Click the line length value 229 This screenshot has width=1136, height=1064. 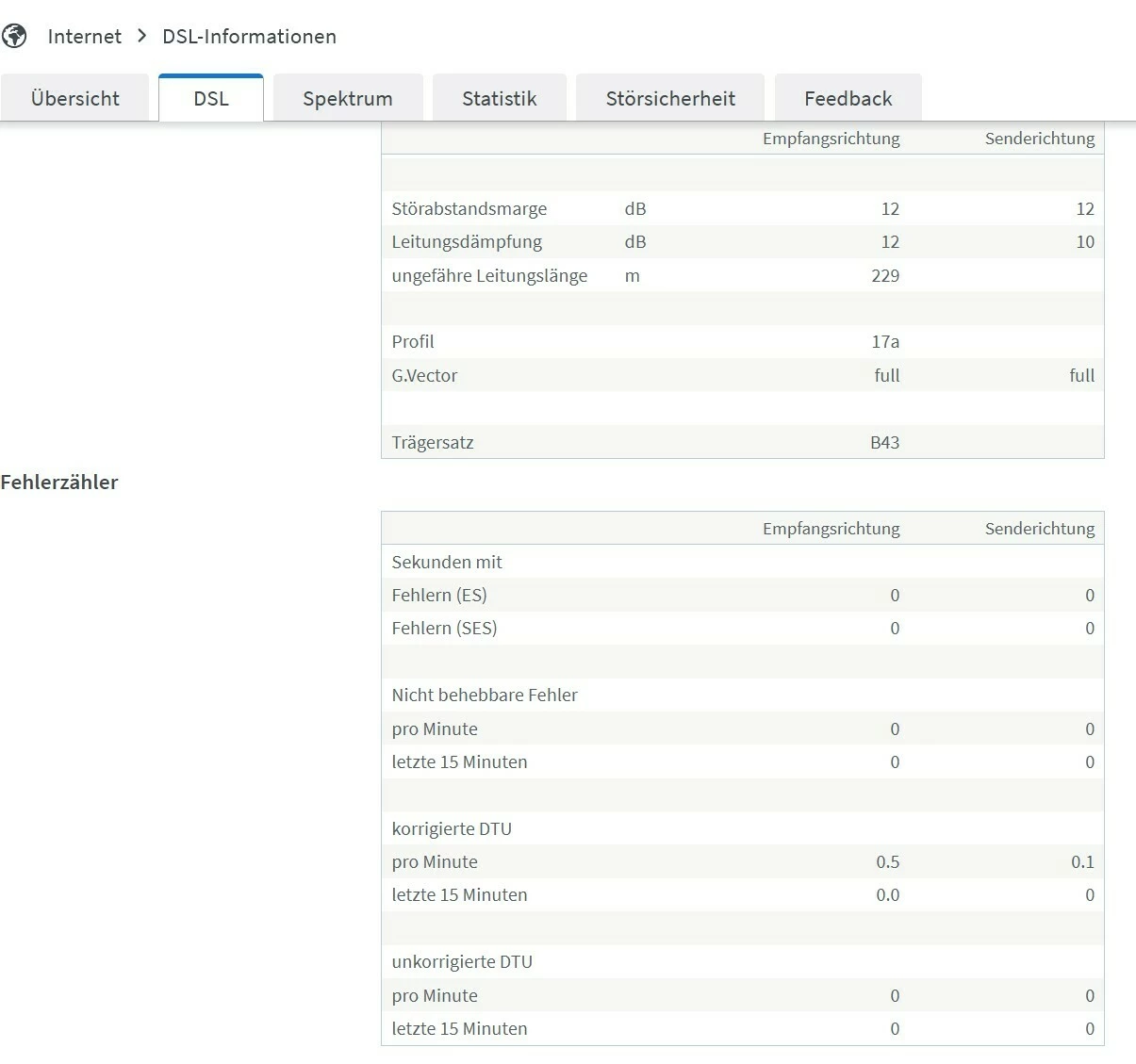pyautogui.click(x=884, y=276)
